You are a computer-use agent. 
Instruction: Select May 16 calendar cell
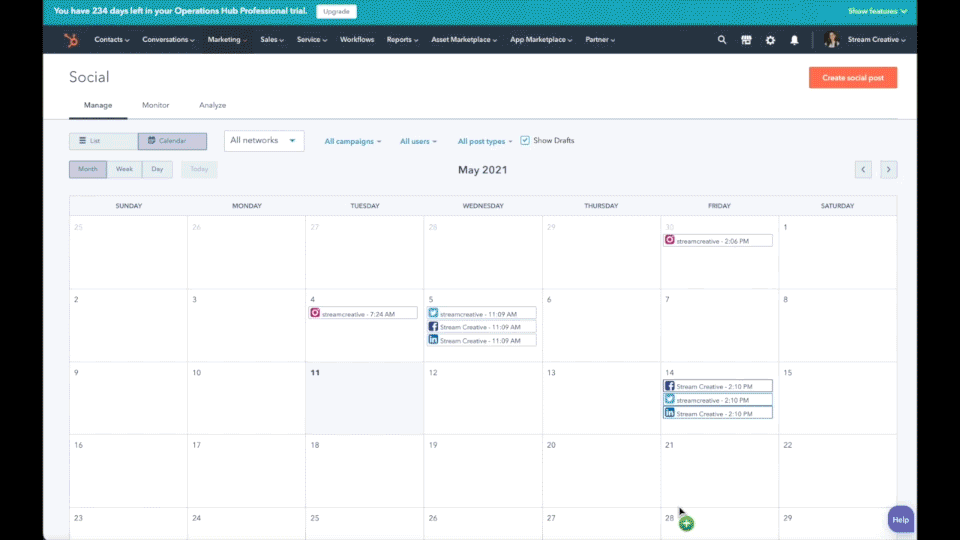coord(129,471)
